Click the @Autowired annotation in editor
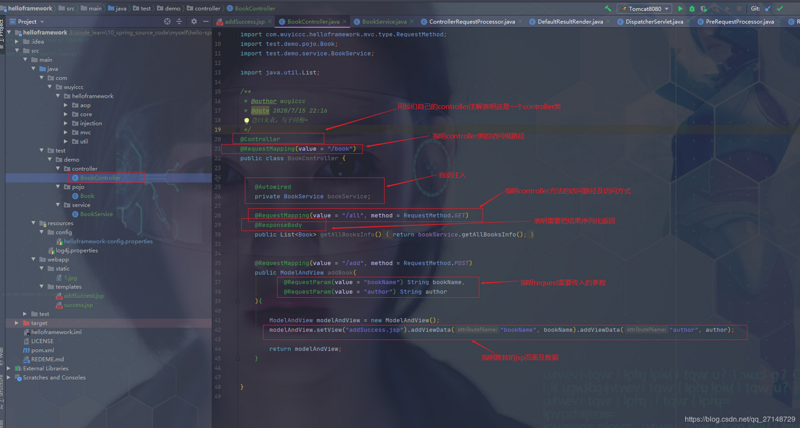Screen dimensions: 800x428 273,187
